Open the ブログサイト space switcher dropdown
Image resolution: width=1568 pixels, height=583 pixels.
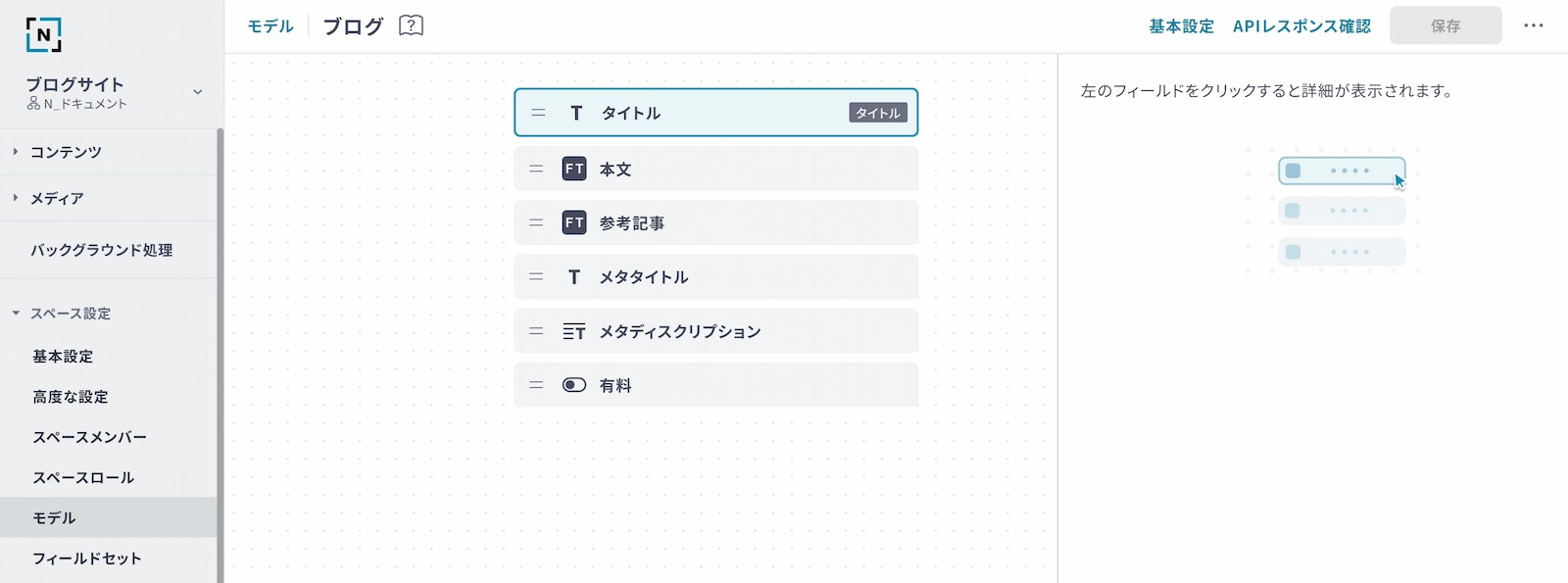point(197,92)
